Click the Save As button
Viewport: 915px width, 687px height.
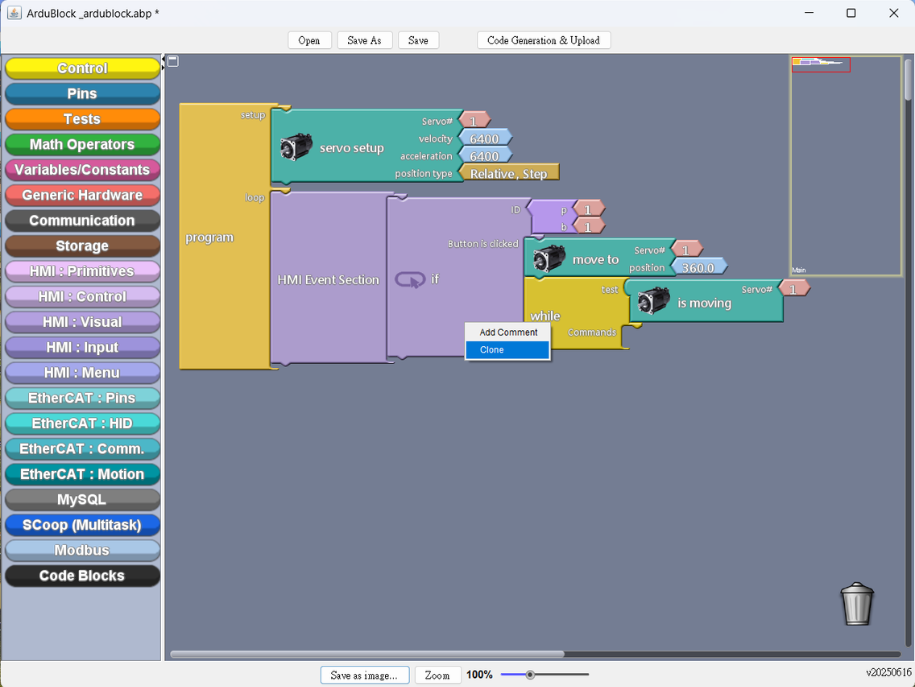click(x=364, y=40)
